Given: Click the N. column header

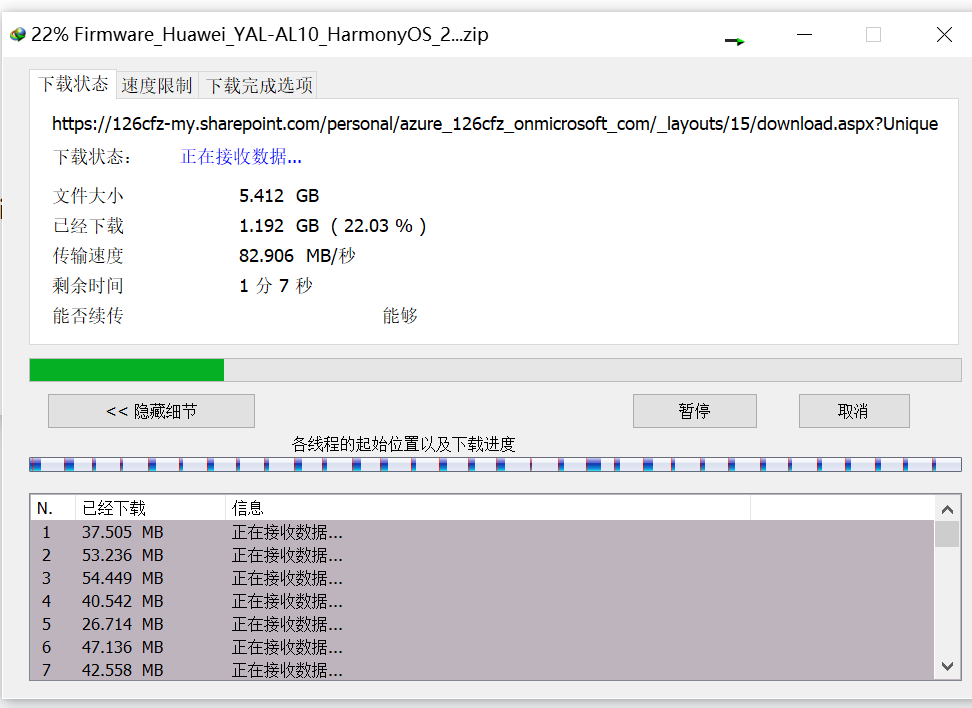Looking at the screenshot, I should point(53,508).
